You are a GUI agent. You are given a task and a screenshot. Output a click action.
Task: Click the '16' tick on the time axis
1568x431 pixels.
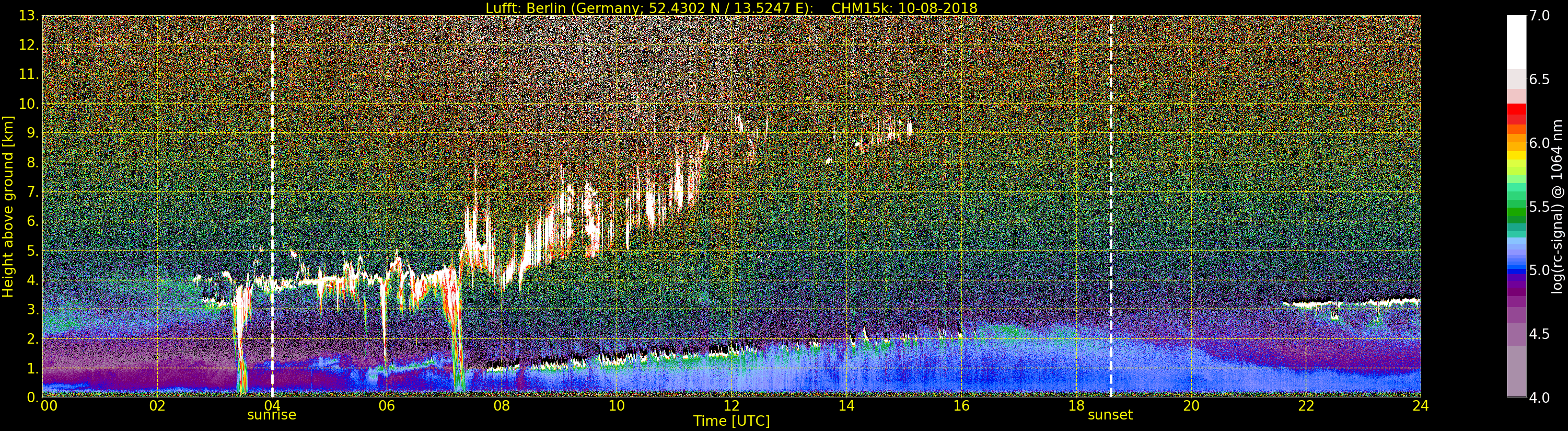961,405
